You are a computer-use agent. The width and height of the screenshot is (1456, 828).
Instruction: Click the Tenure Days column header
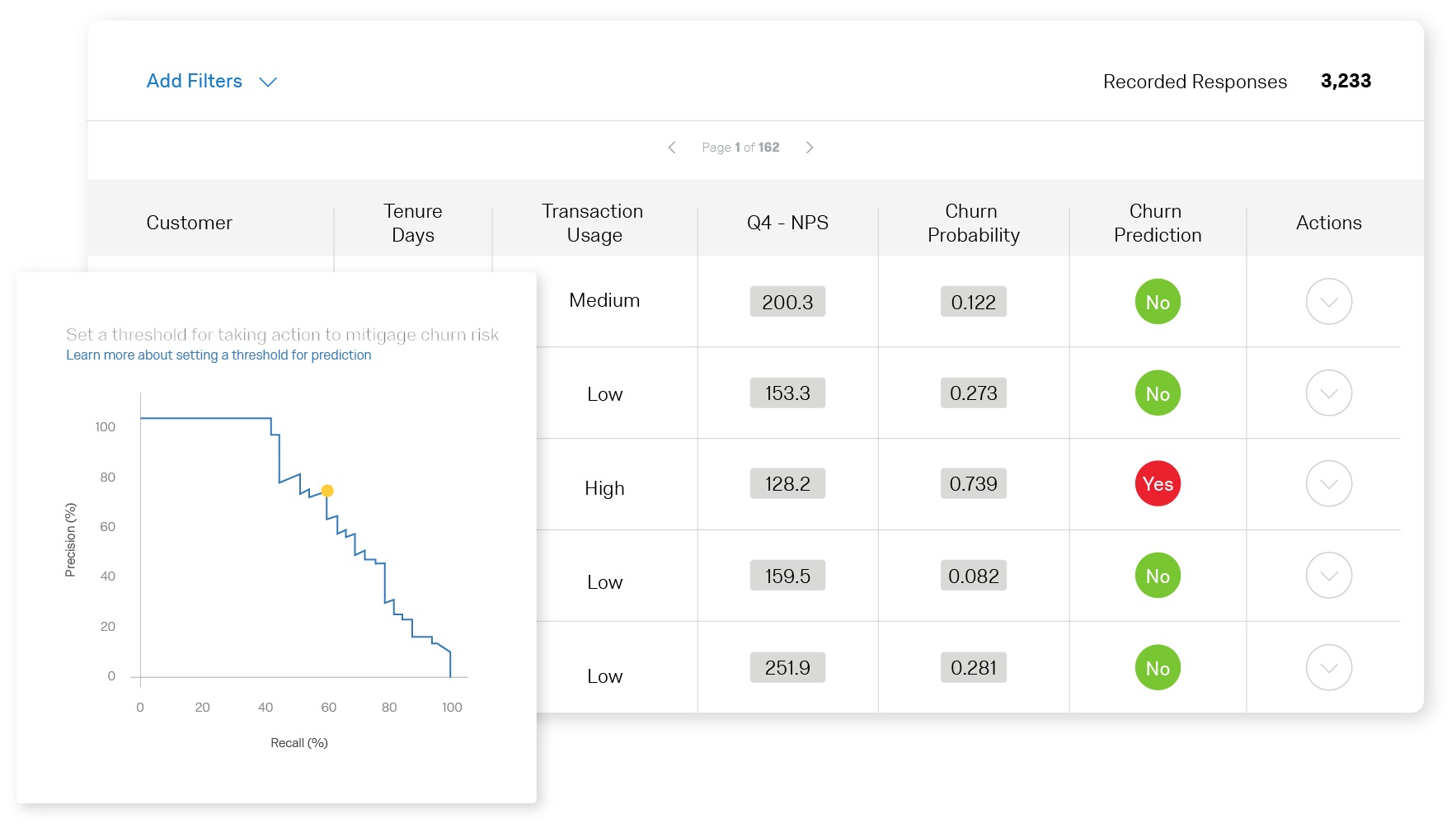pyautogui.click(x=412, y=223)
